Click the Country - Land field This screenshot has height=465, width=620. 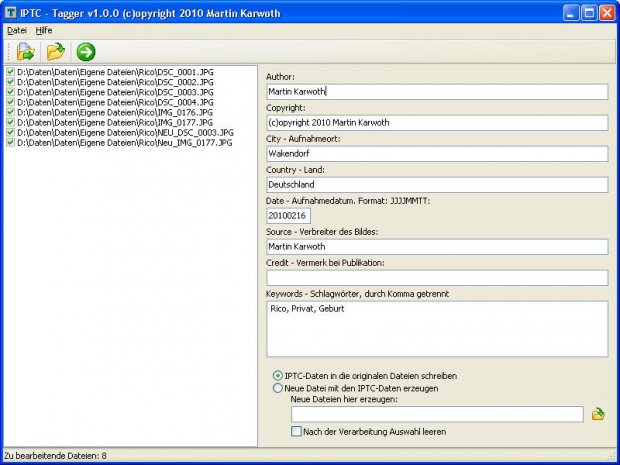437,185
